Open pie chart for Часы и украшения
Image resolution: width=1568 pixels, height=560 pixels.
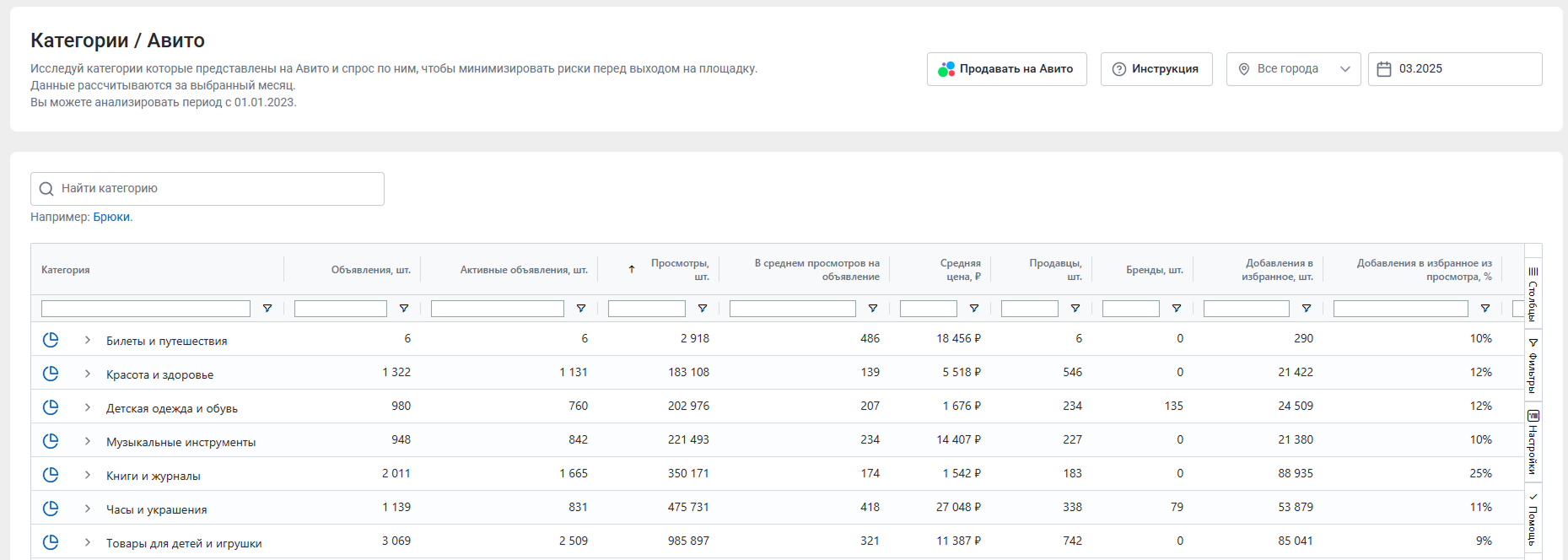click(51, 509)
